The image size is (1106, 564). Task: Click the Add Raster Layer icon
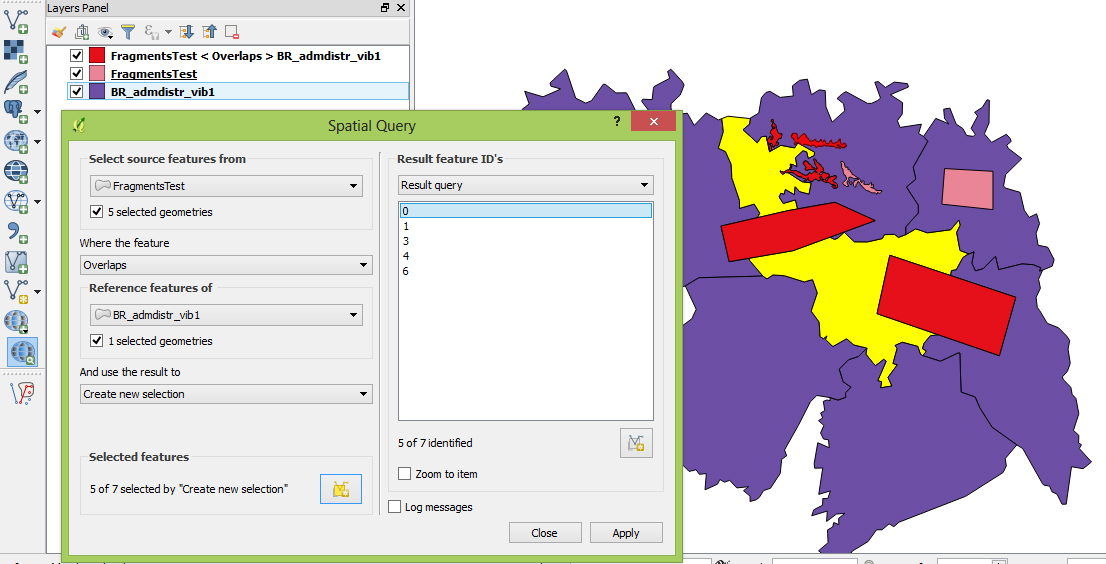(16, 51)
